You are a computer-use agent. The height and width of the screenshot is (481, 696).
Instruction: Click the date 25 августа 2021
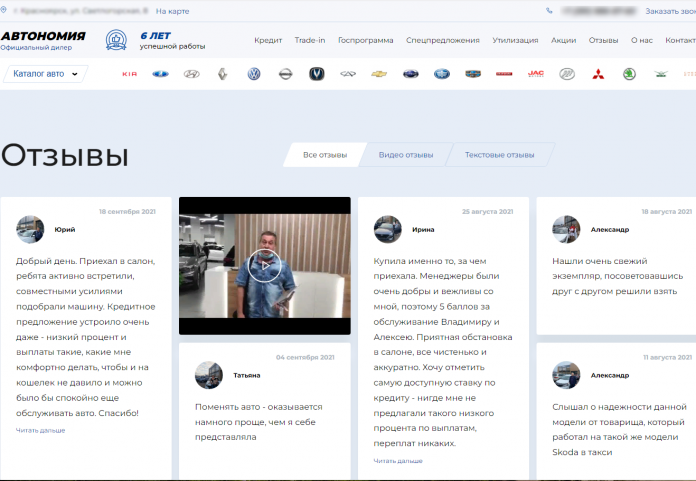point(487,212)
